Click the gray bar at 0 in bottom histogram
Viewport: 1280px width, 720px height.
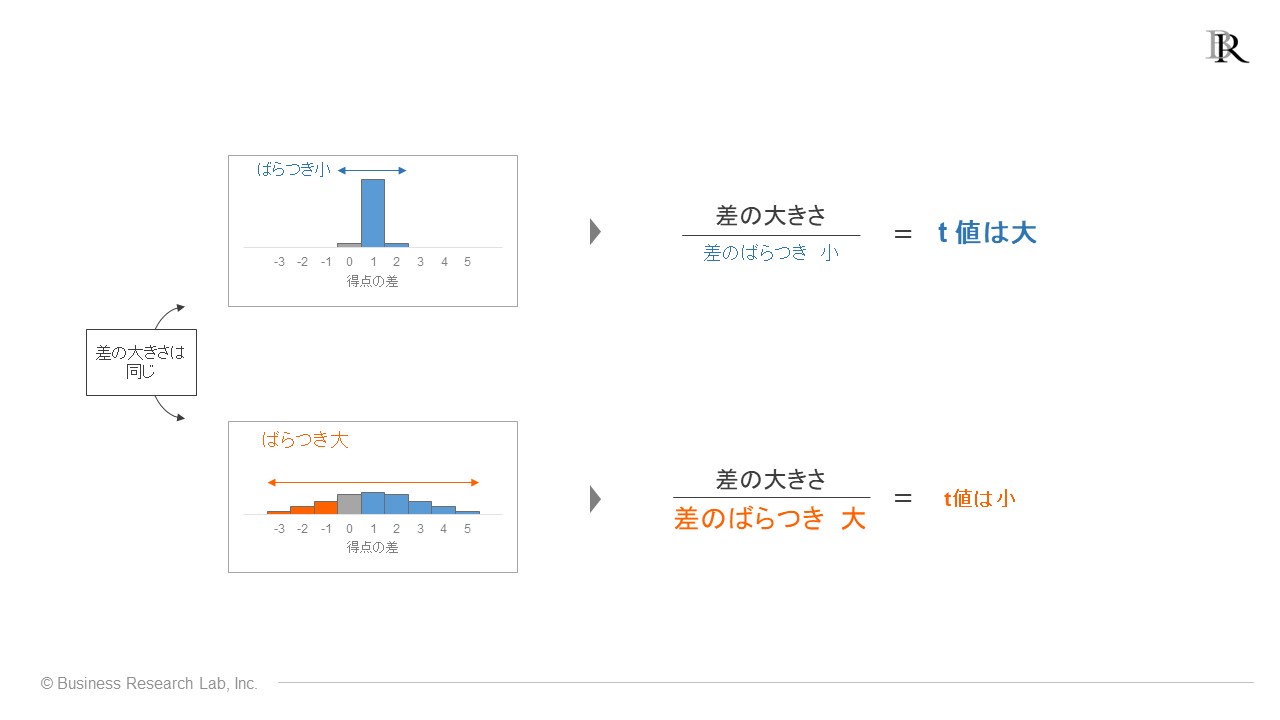[349, 504]
